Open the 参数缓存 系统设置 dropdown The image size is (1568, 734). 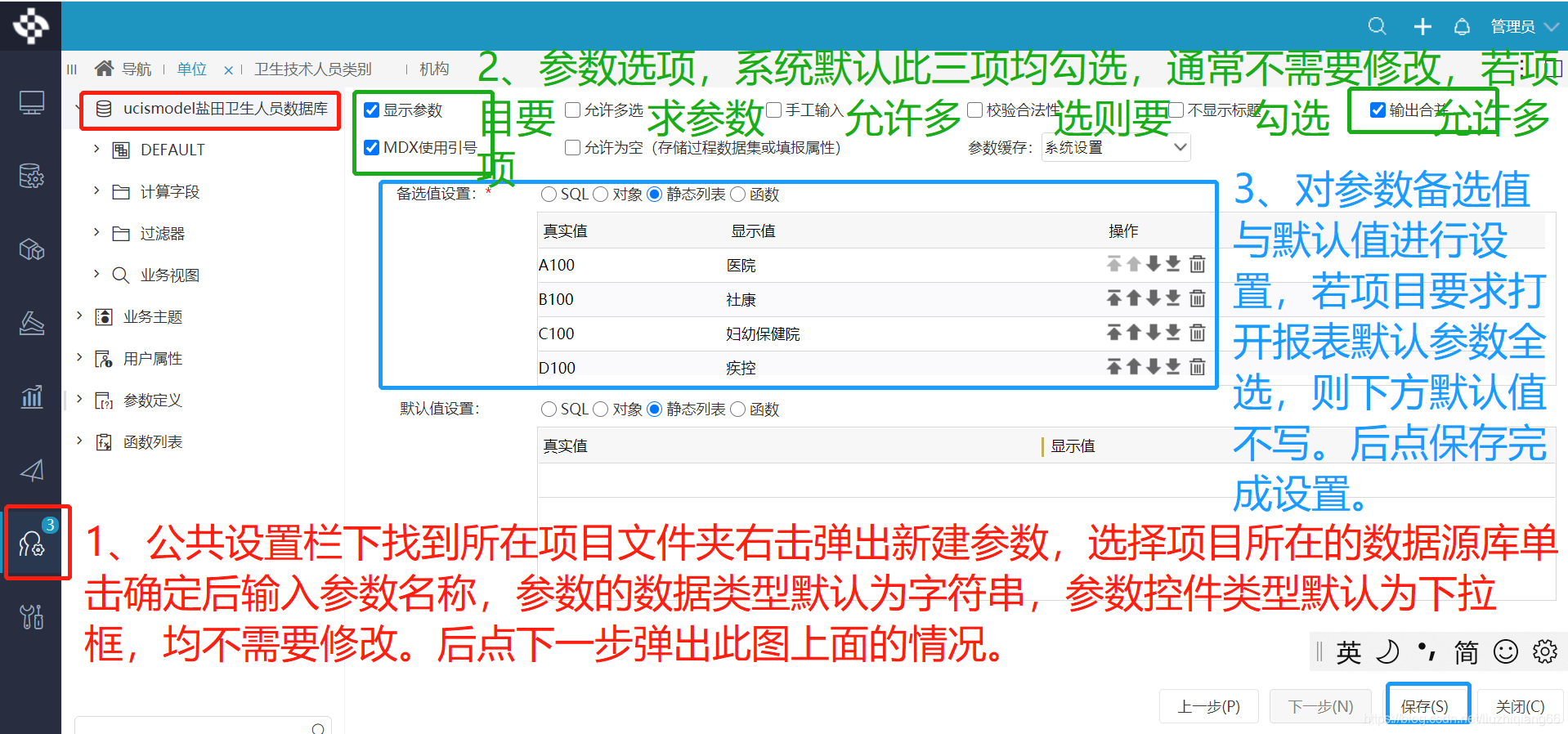[1115, 147]
